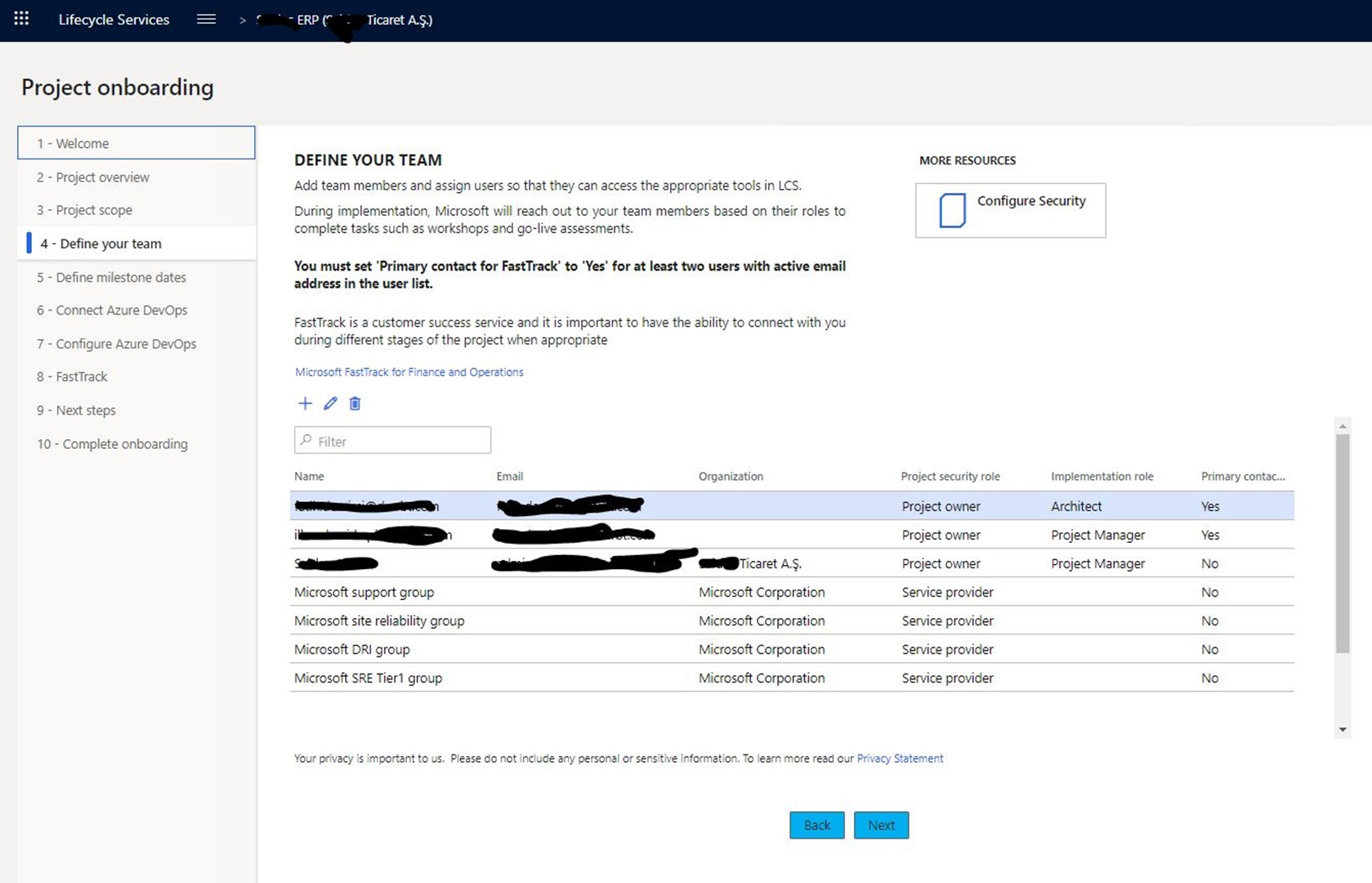Open the Privacy Statement link

pyautogui.click(x=900, y=759)
